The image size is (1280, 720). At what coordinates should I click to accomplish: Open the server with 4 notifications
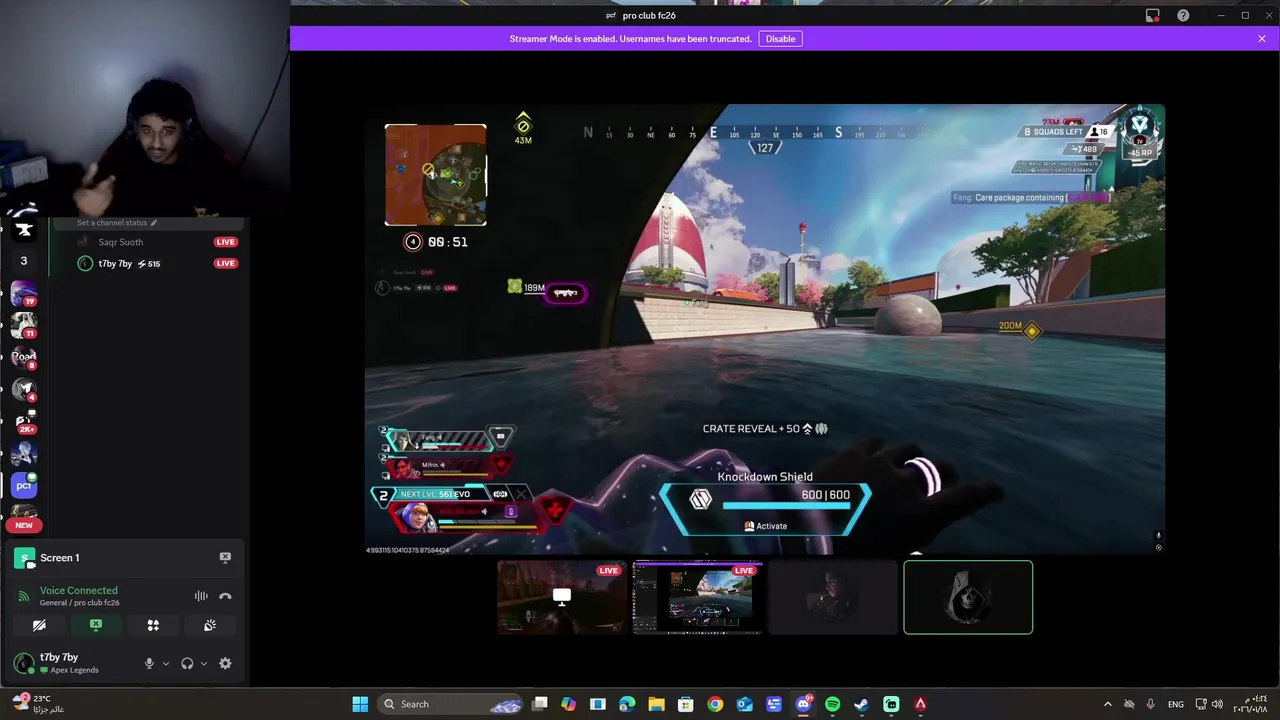point(24,389)
